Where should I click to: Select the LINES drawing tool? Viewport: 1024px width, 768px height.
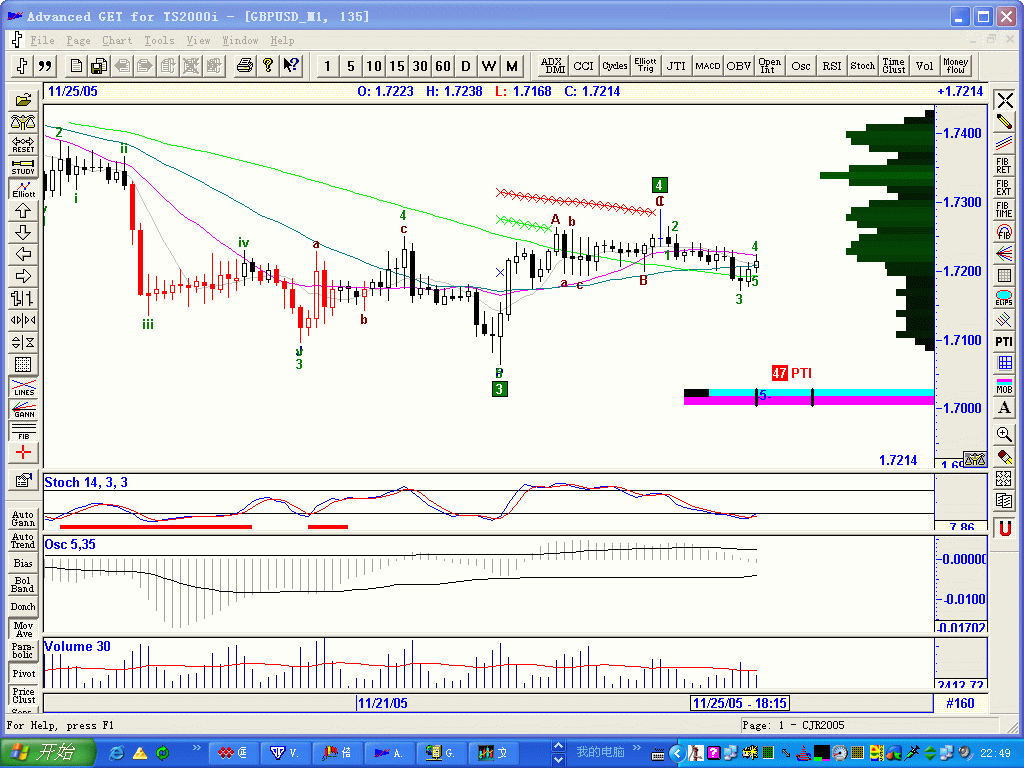pos(23,387)
